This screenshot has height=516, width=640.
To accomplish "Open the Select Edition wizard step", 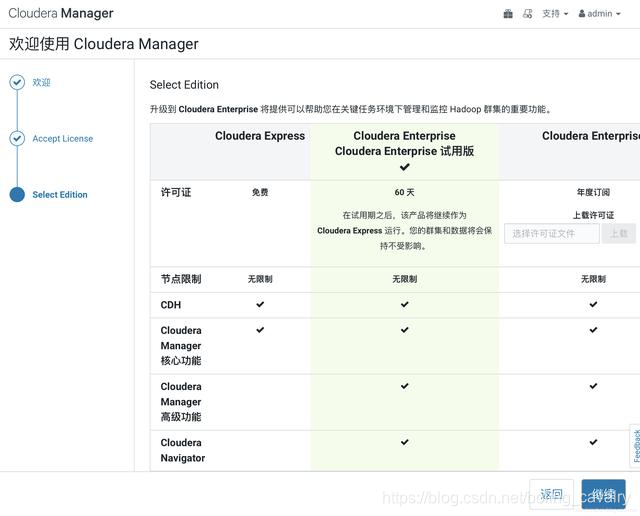I will click(60, 195).
